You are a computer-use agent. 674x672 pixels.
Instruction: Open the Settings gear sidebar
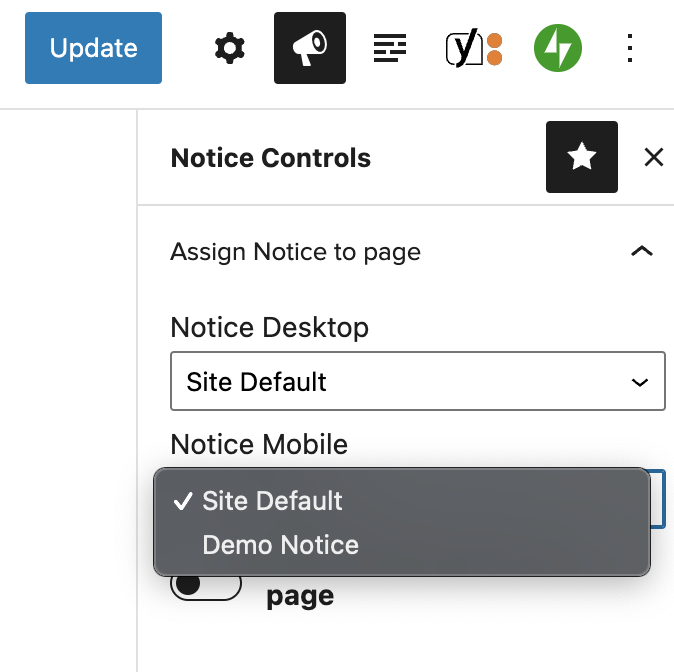230,48
